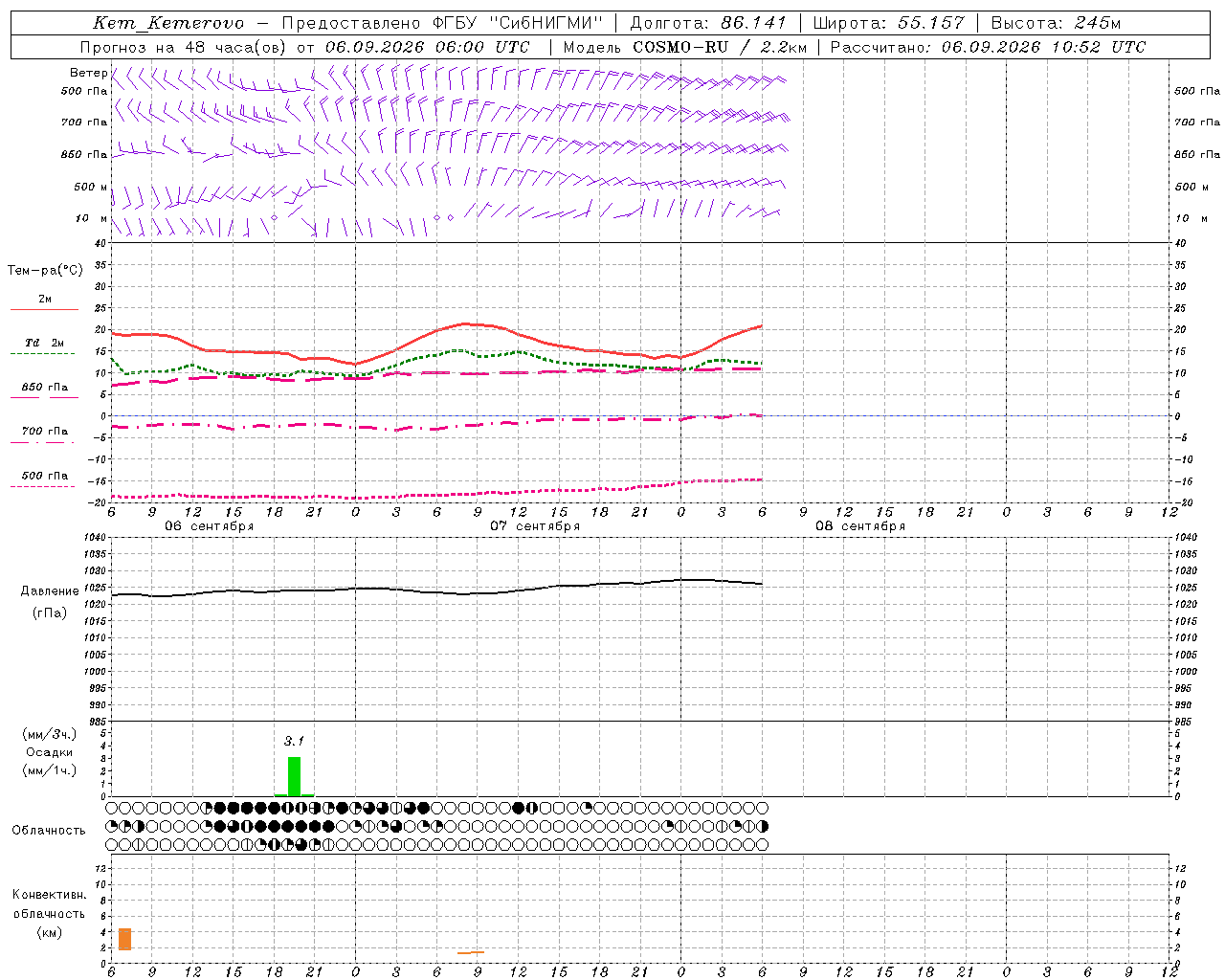
Task: Click the small orange convective bar near 9h
Action: point(471,952)
